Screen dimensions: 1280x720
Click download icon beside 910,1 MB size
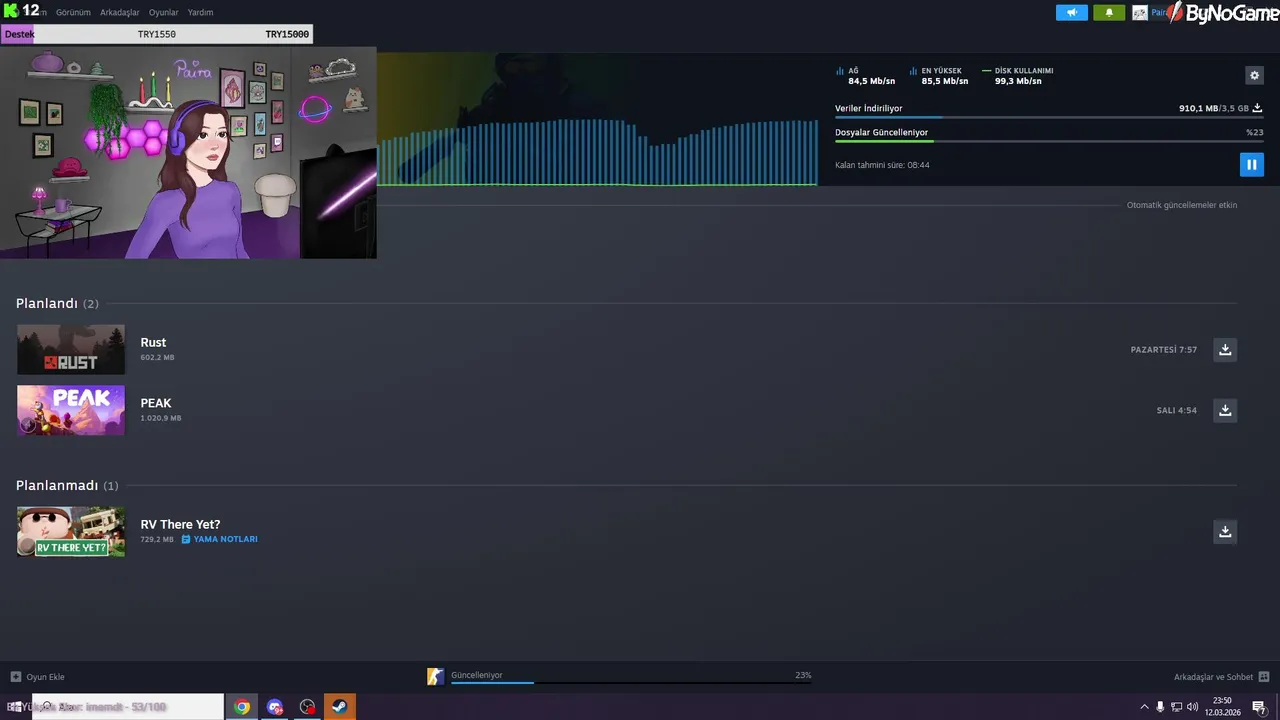click(1257, 108)
